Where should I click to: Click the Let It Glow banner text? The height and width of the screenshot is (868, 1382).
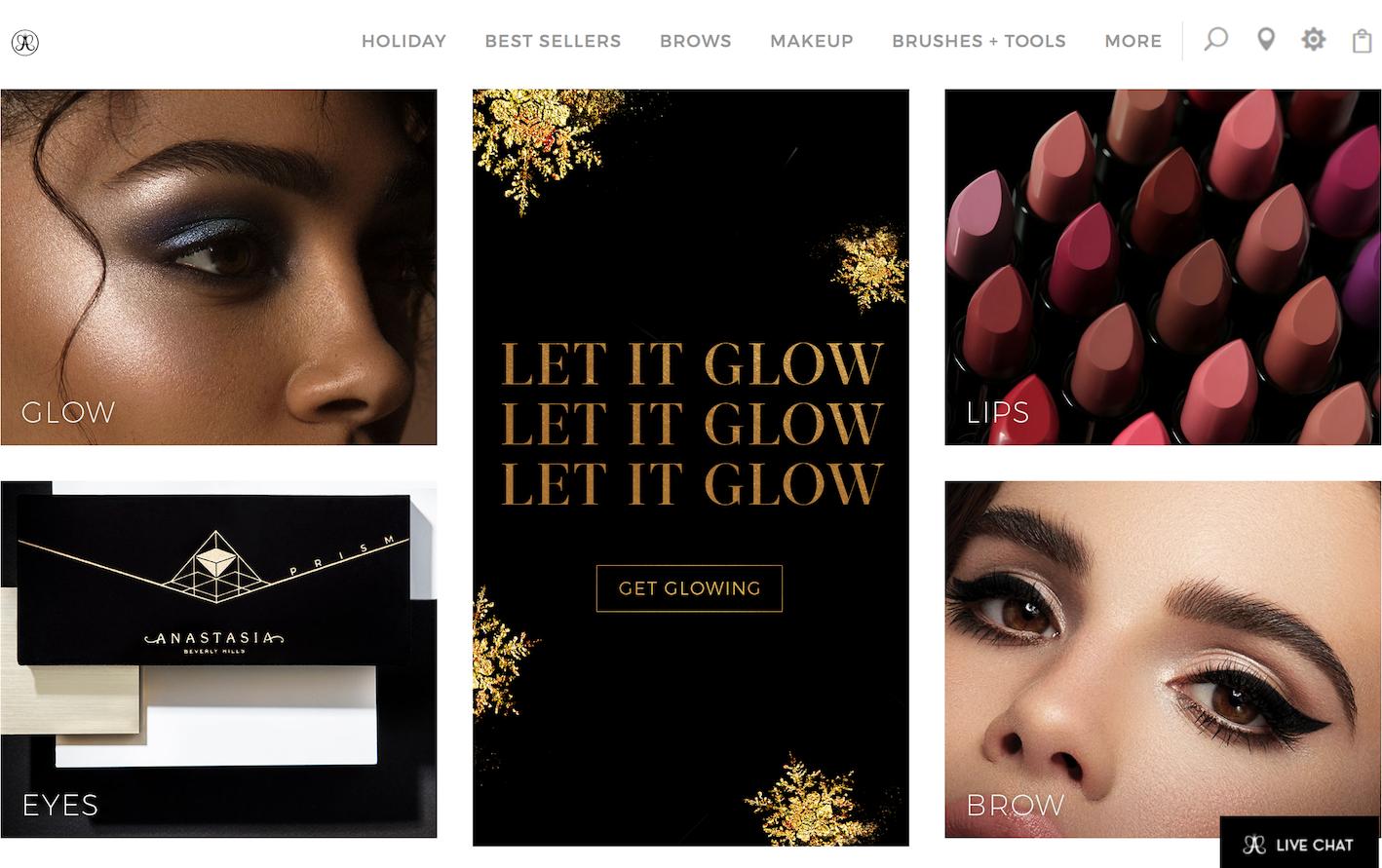click(x=692, y=424)
